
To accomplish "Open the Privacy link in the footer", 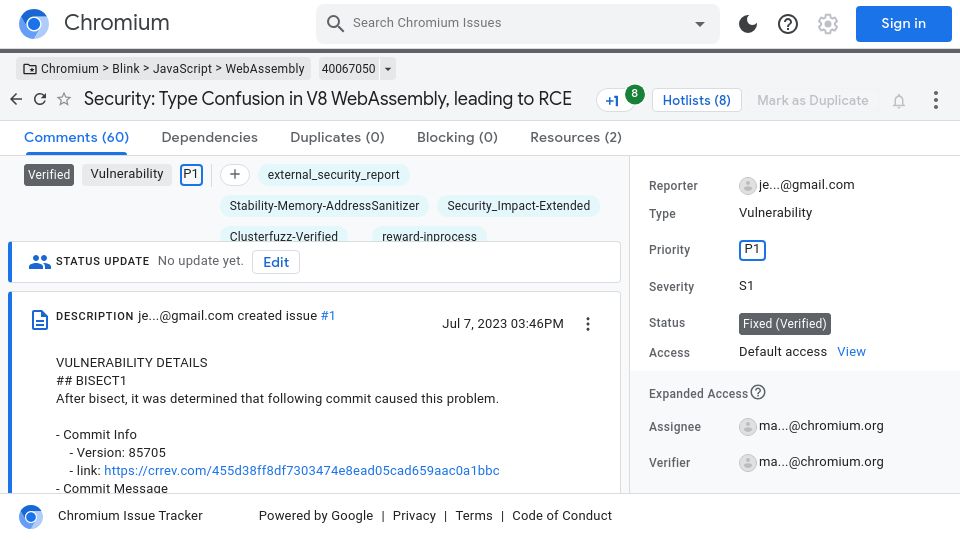I will tap(414, 516).
